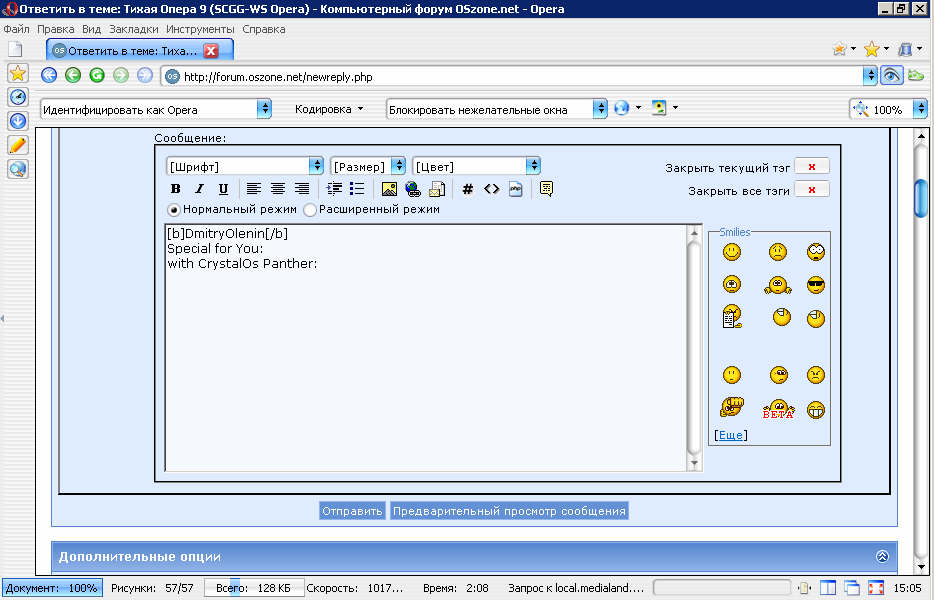
Task: Click the Bold formatting icon
Action: [x=176, y=189]
